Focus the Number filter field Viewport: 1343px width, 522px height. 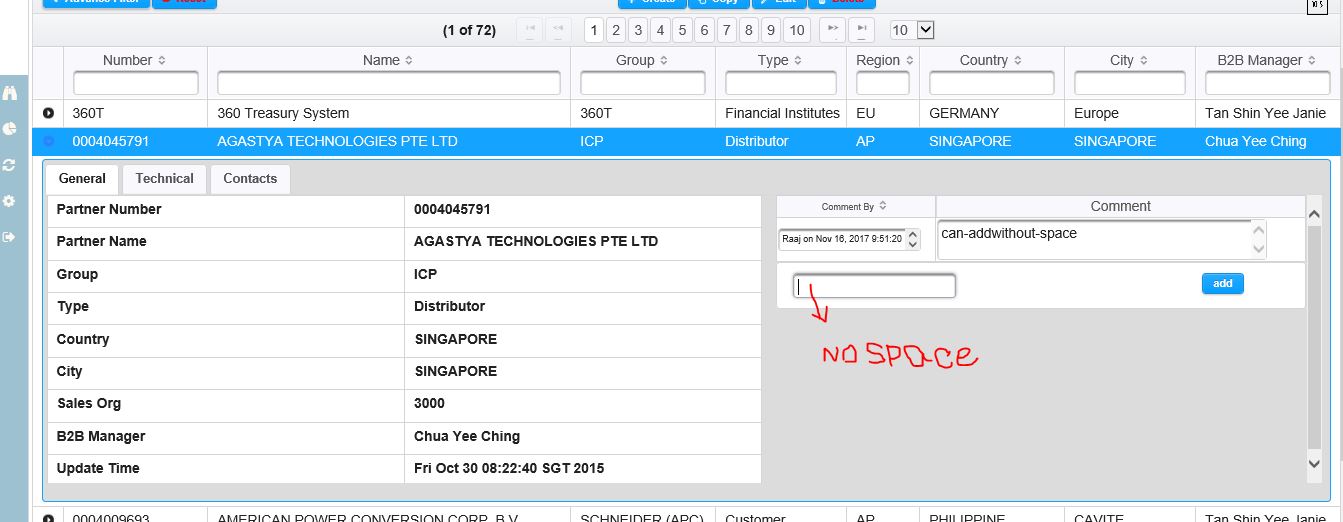pyautogui.click(x=136, y=82)
